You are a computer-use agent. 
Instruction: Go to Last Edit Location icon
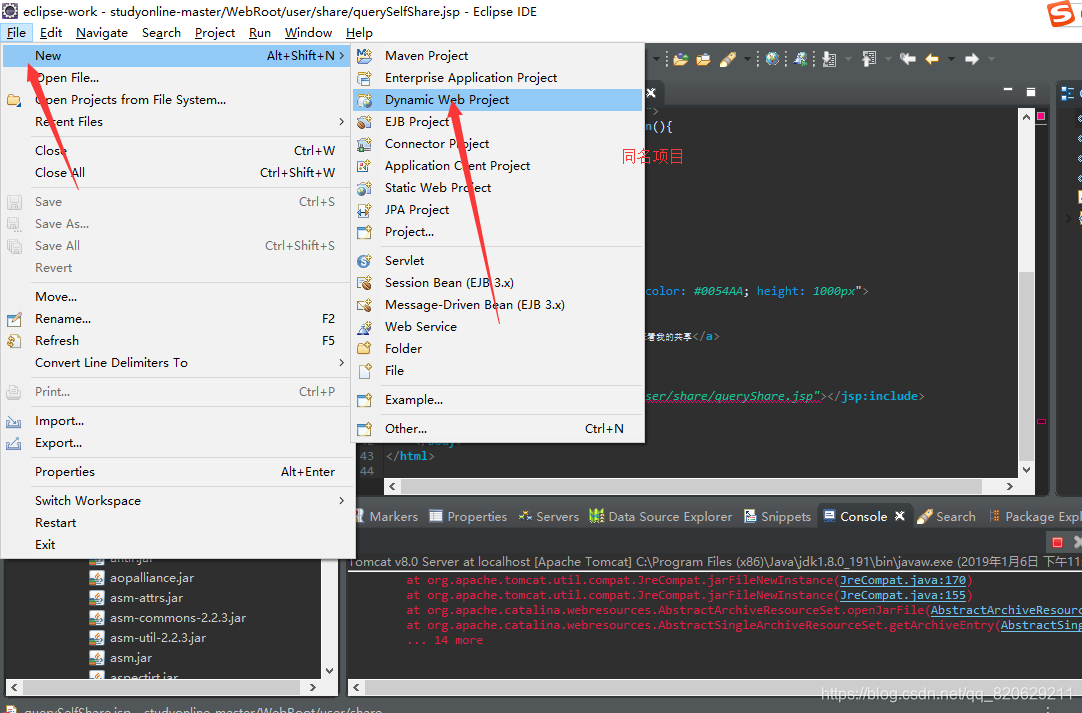907,59
